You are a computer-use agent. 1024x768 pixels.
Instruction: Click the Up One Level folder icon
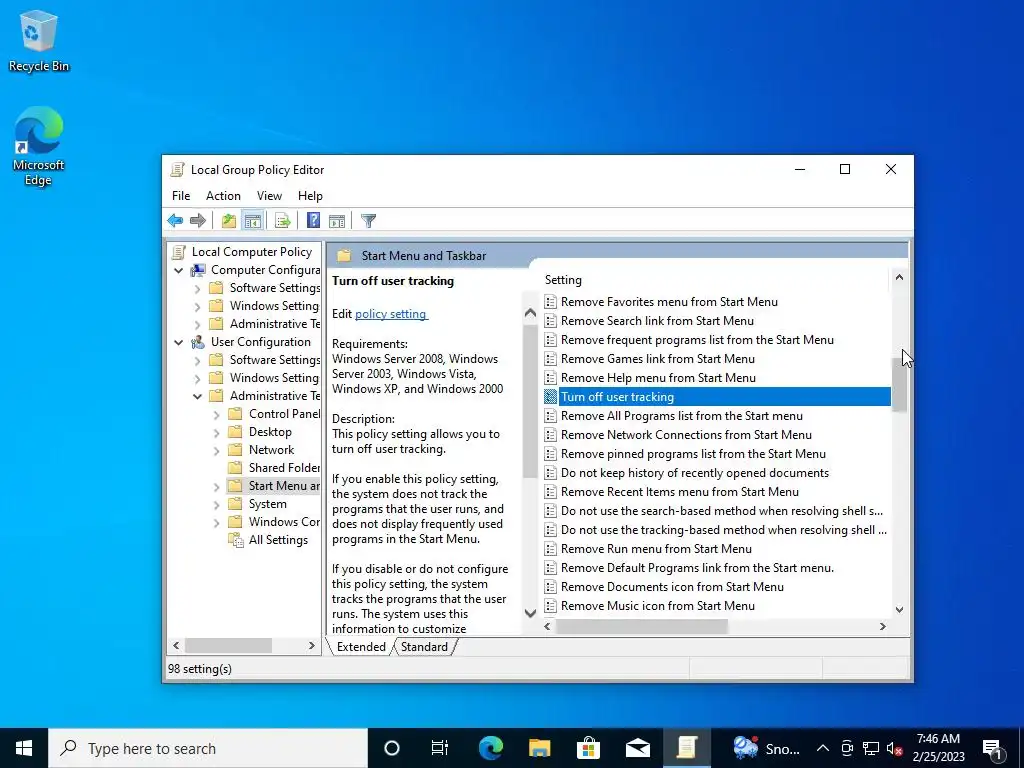pos(229,221)
